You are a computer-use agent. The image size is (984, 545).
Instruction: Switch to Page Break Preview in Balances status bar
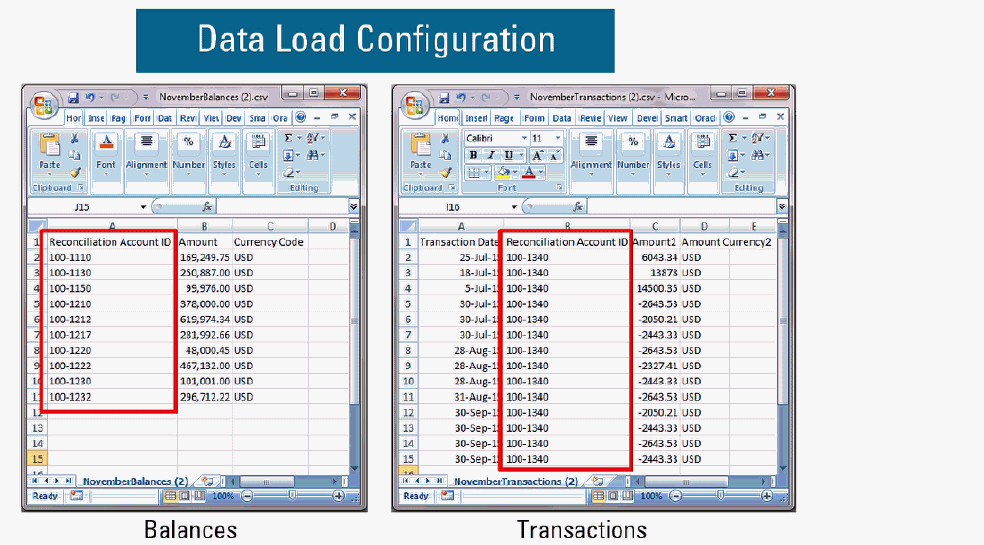click(x=199, y=496)
